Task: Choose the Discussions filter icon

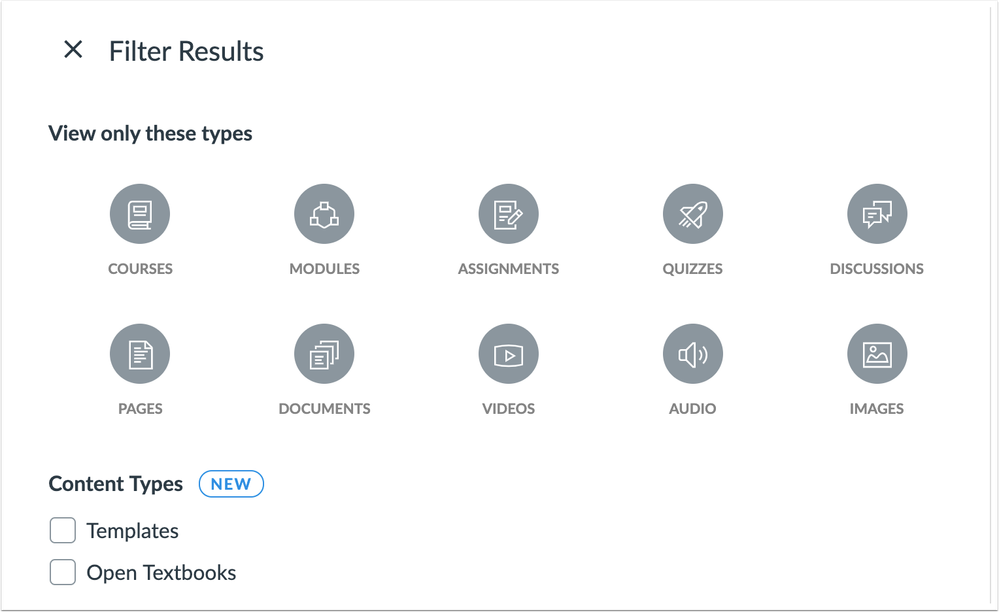Action: 876,213
